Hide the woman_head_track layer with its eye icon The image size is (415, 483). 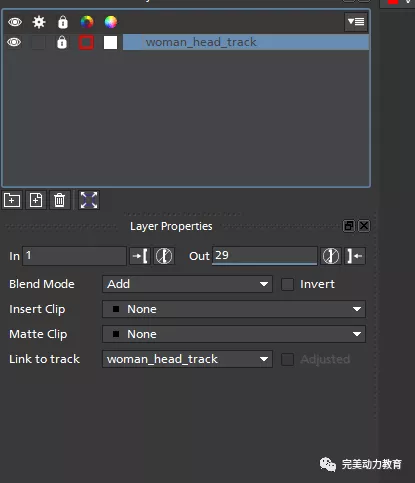14,42
